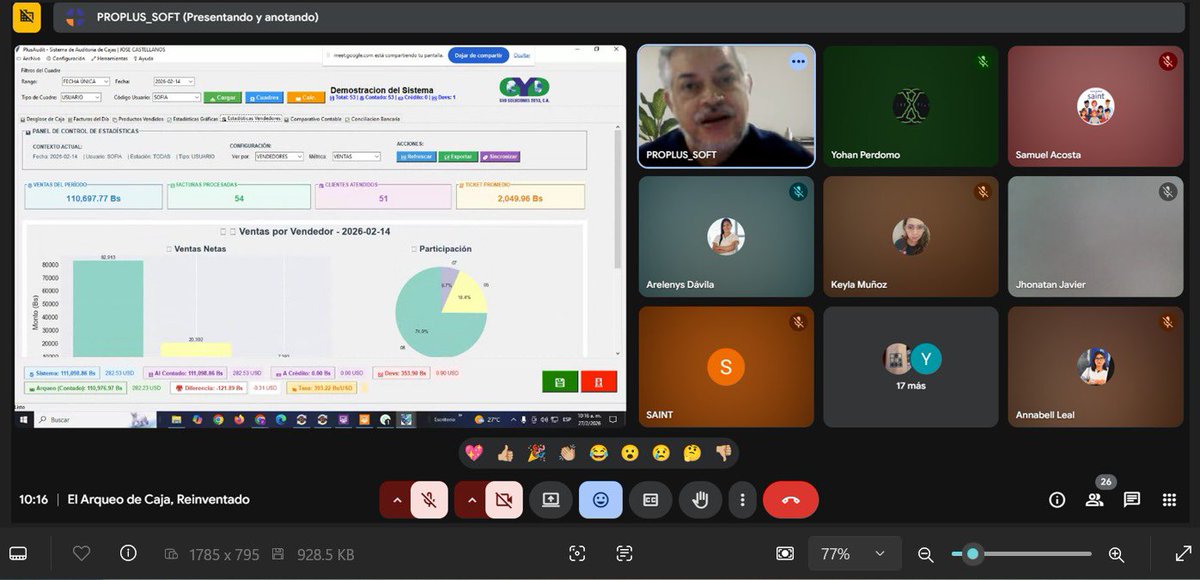Viewport: 1200px width, 580px height.
Task: Open the Código Usuario dropdown showing SOFIA
Action: pyautogui.click(x=177, y=97)
